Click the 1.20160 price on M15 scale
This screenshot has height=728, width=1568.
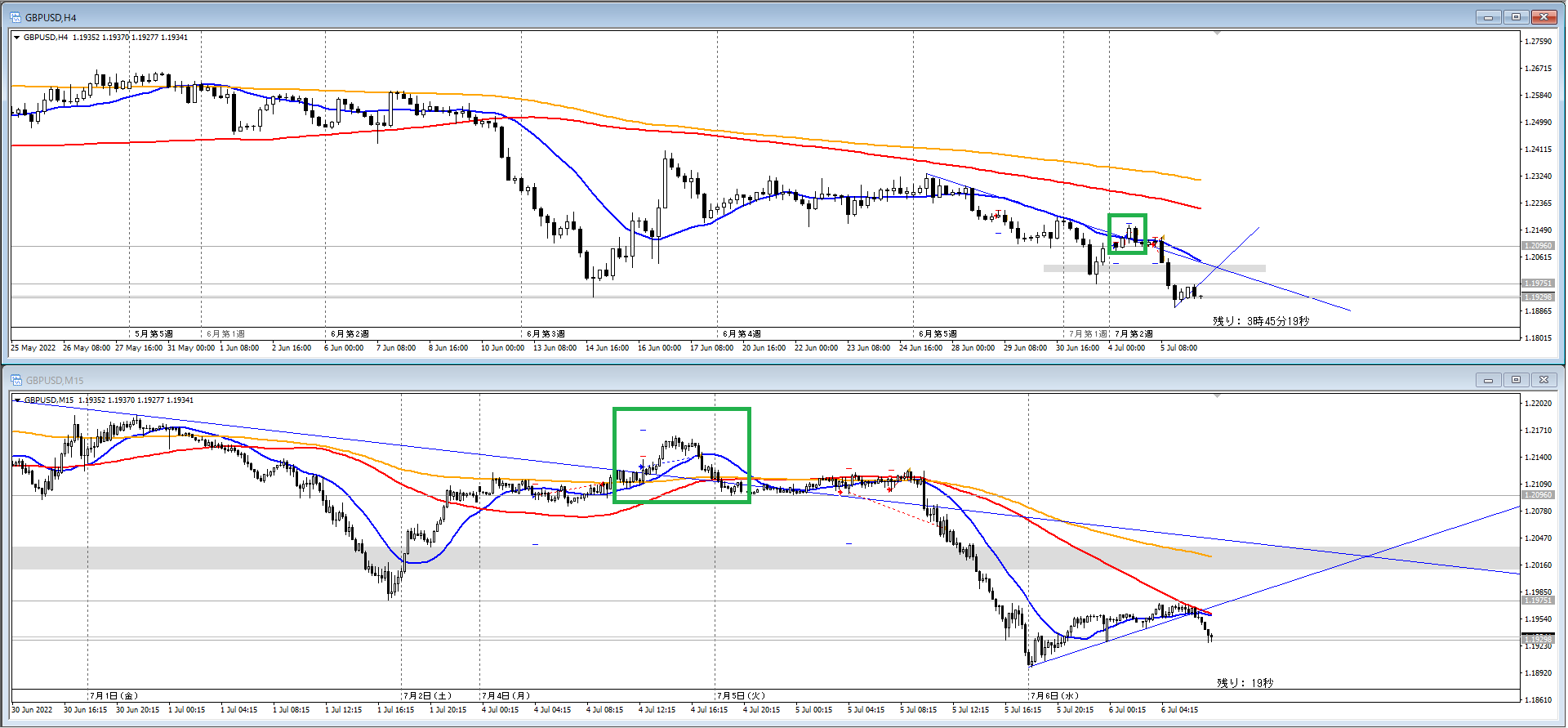pyautogui.click(x=1539, y=565)
